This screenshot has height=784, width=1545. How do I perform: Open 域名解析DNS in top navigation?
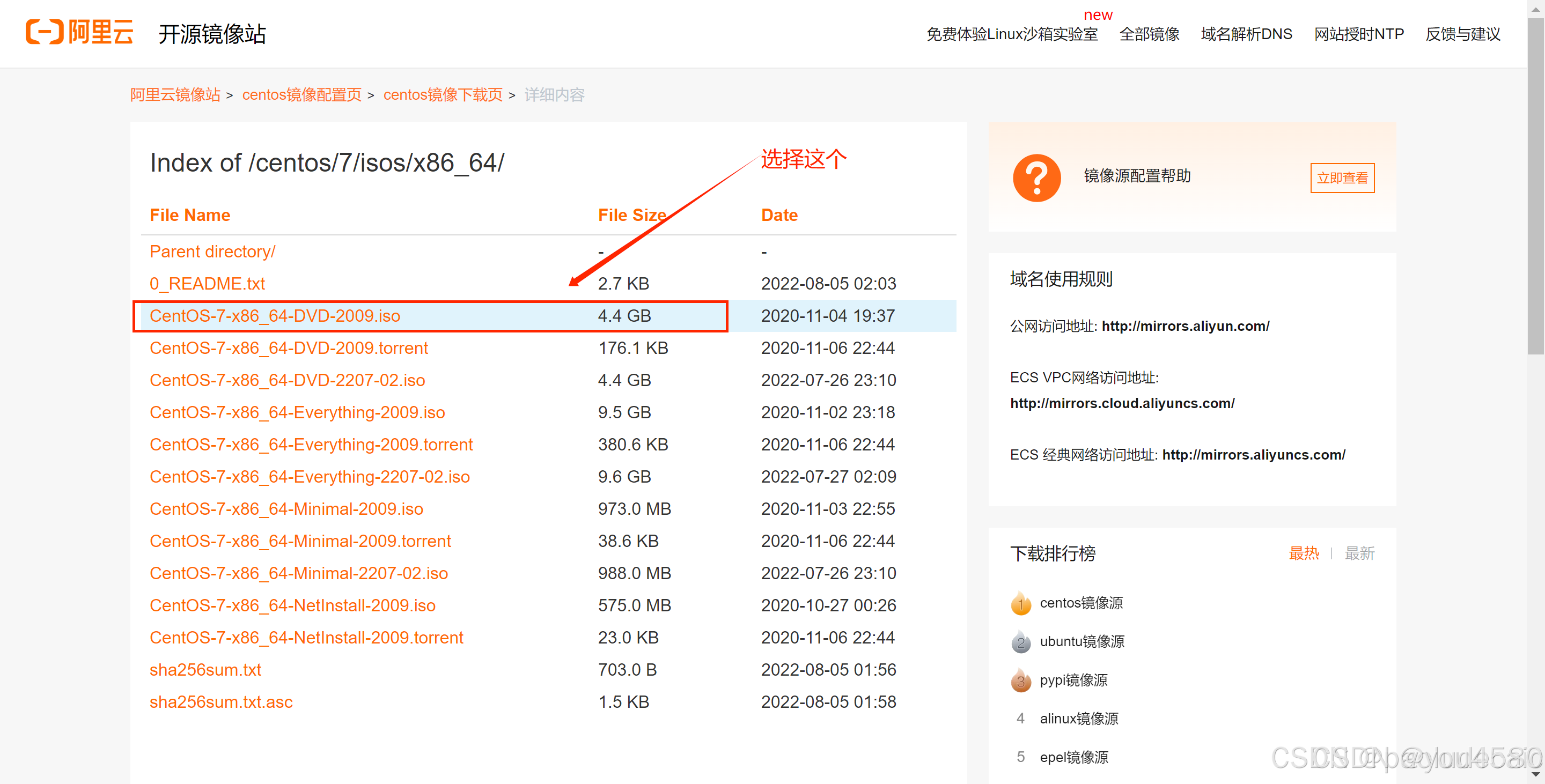[1246, 34]
